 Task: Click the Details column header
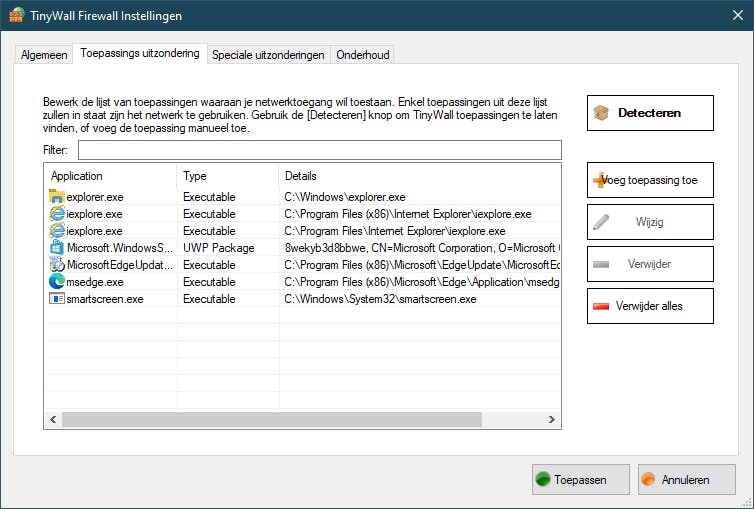pos(418,176)
